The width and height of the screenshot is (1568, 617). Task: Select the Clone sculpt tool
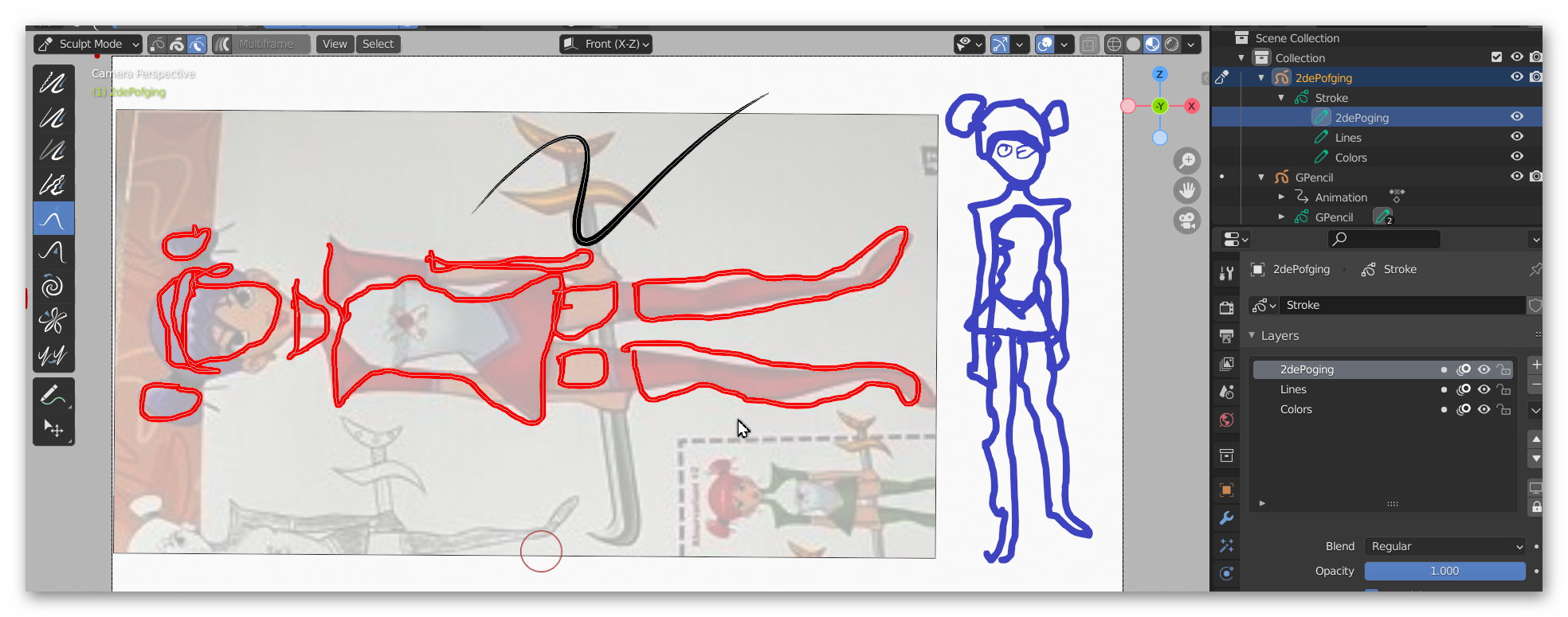53,354
